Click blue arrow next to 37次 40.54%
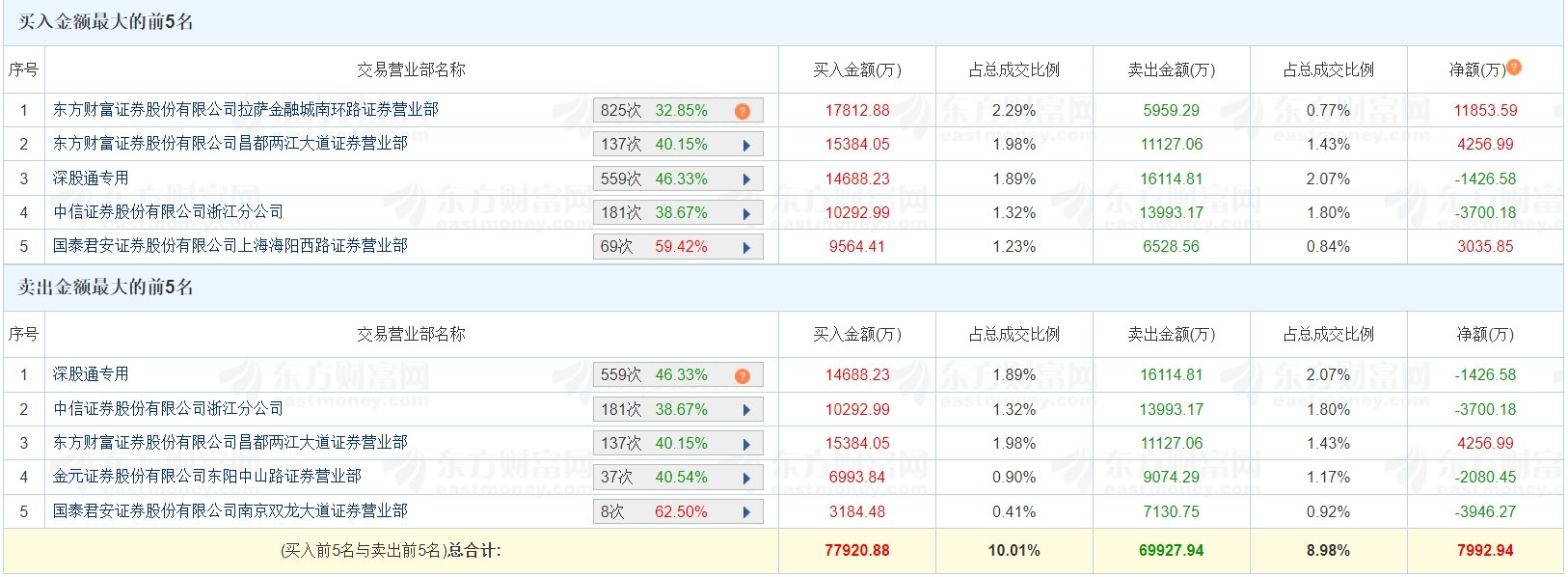The height and width of the screenshot is (577, 1568). click(746, 479)
